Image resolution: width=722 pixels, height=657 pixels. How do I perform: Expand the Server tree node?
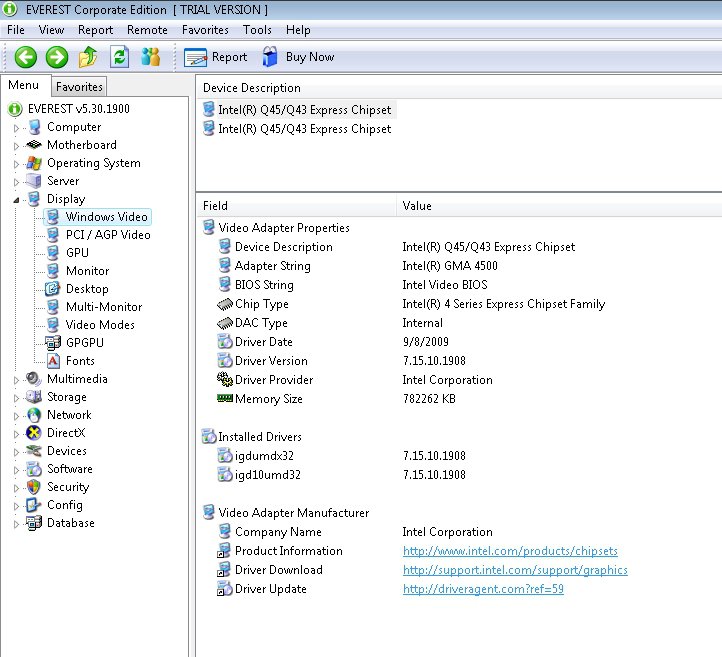point(17,182)
